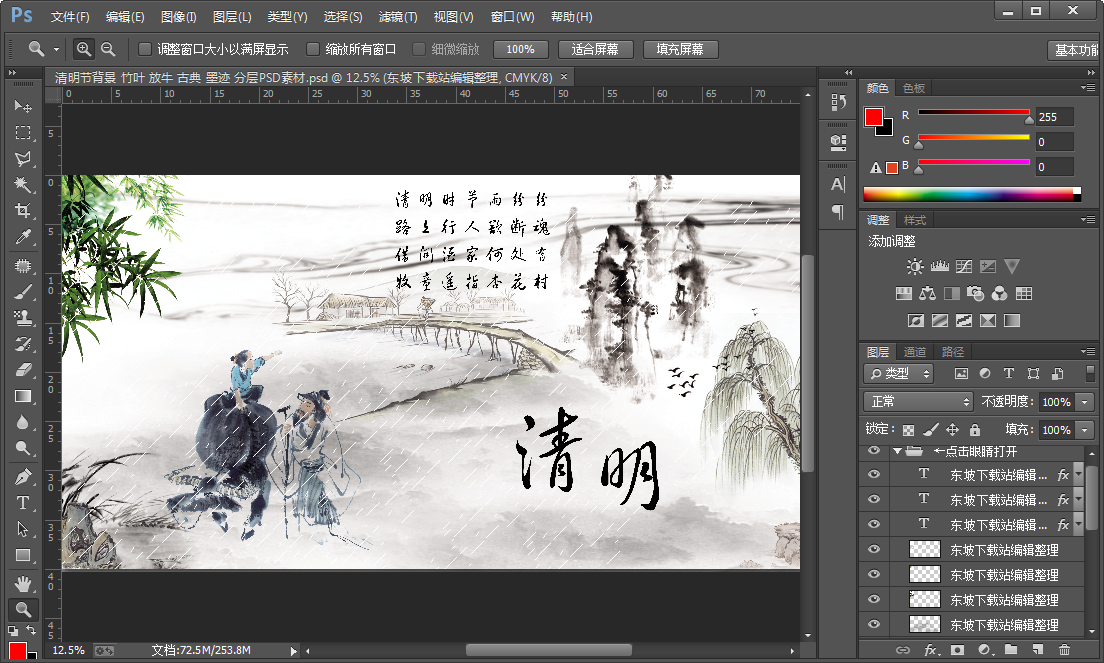This screenshot has width=1104, height=663.
Task: Click the red foreground color swatch in 颜色 panel
Action: click(x=874, y=117)
